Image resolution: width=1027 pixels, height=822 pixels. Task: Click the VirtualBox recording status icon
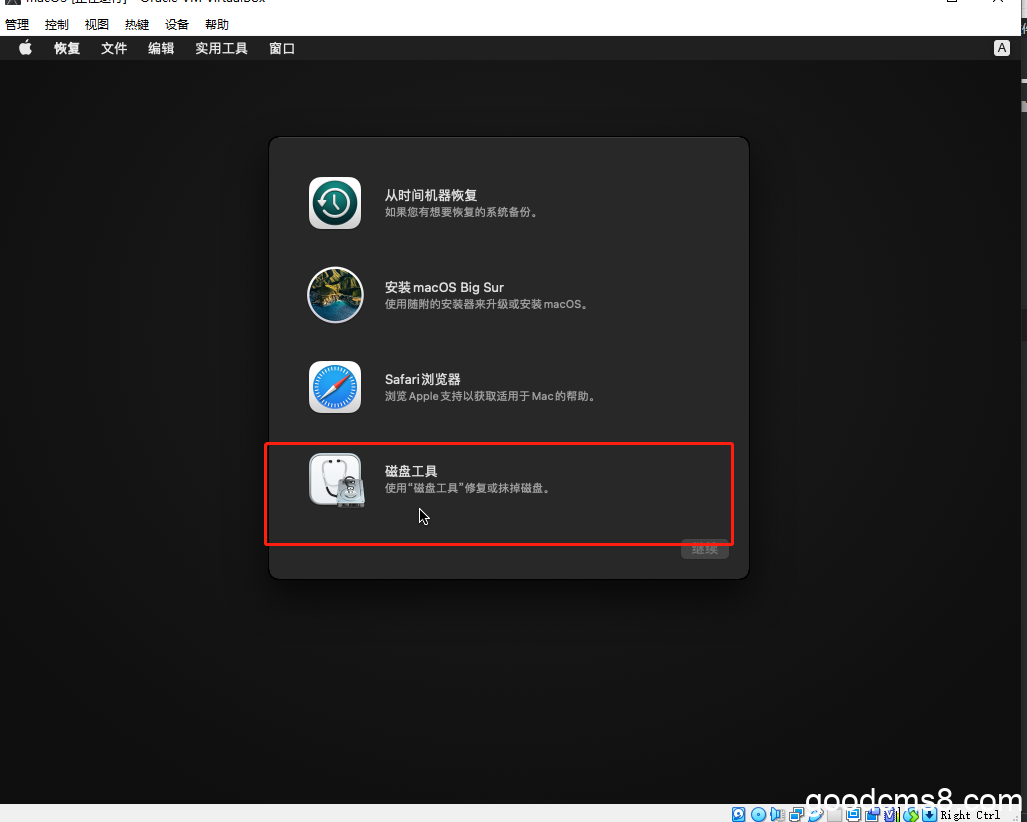(x=872, y=814)
